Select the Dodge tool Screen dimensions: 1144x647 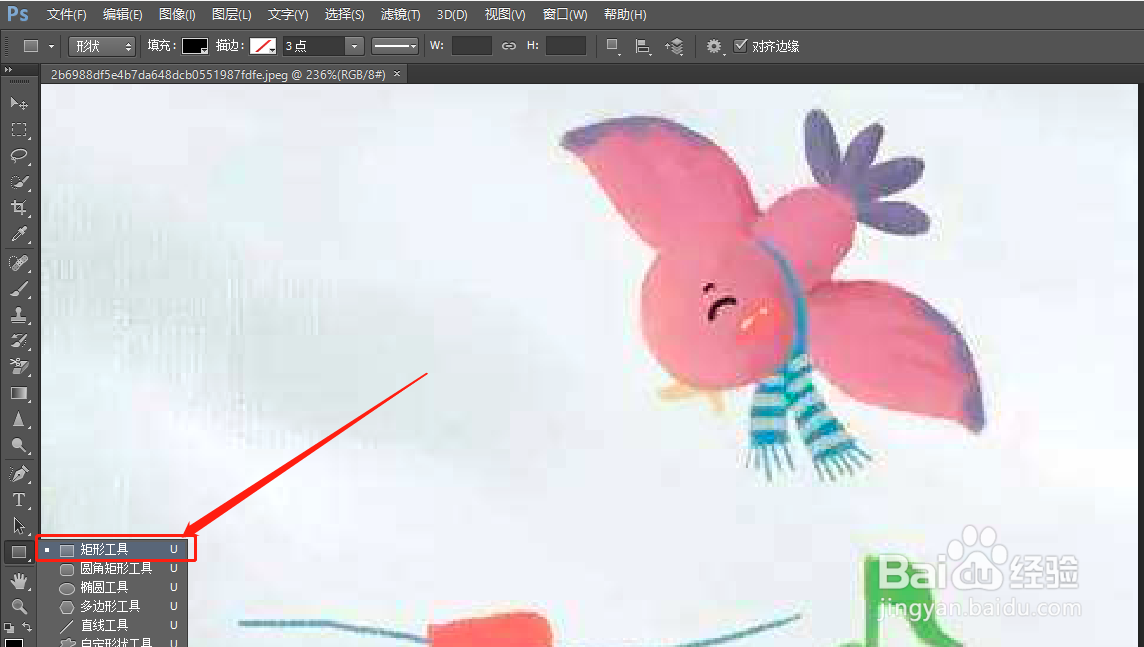point(19,446)
